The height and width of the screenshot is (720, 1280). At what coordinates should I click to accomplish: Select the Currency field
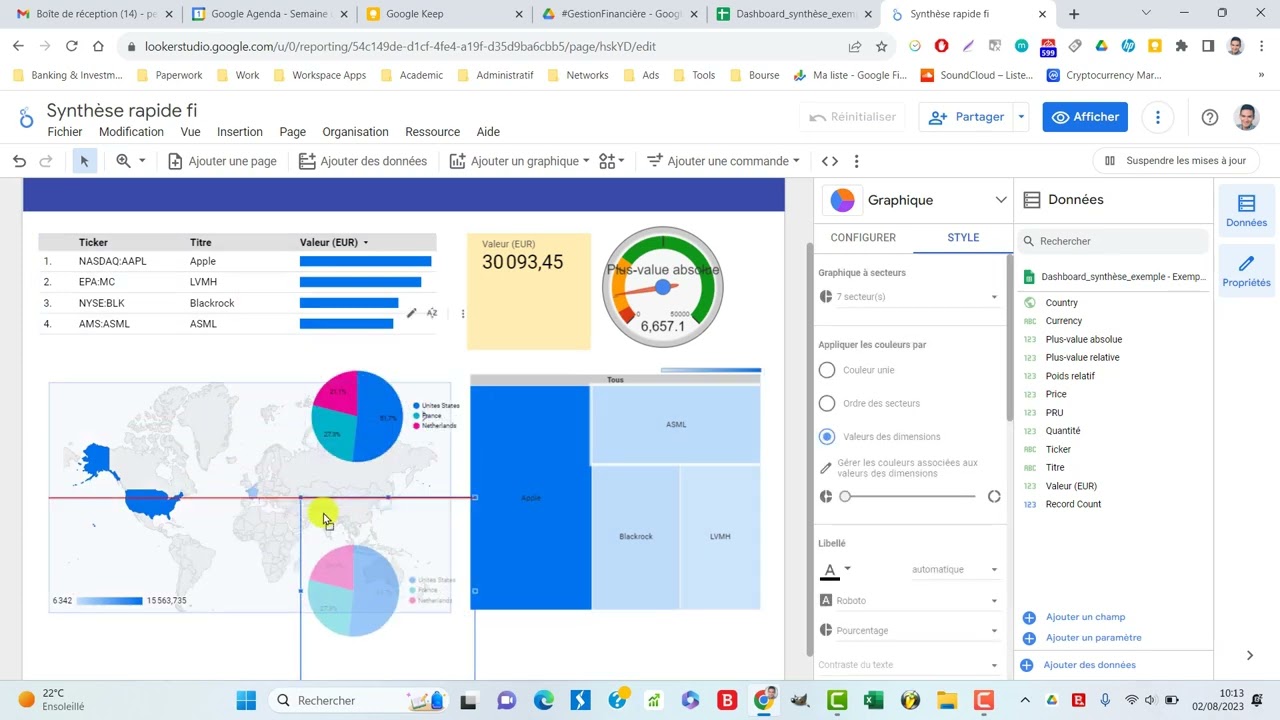pos(1063,321)
